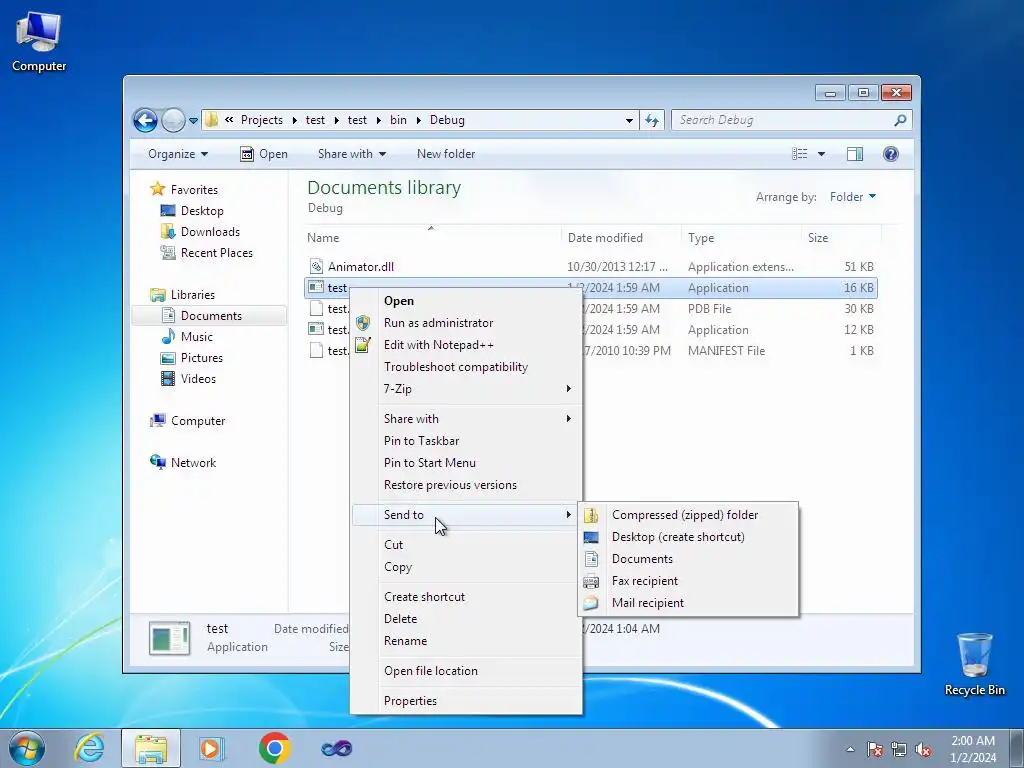Open the view options dropdown arrow
The image size is (1024, 768).
pyautogui.click(x=822, y=154)
